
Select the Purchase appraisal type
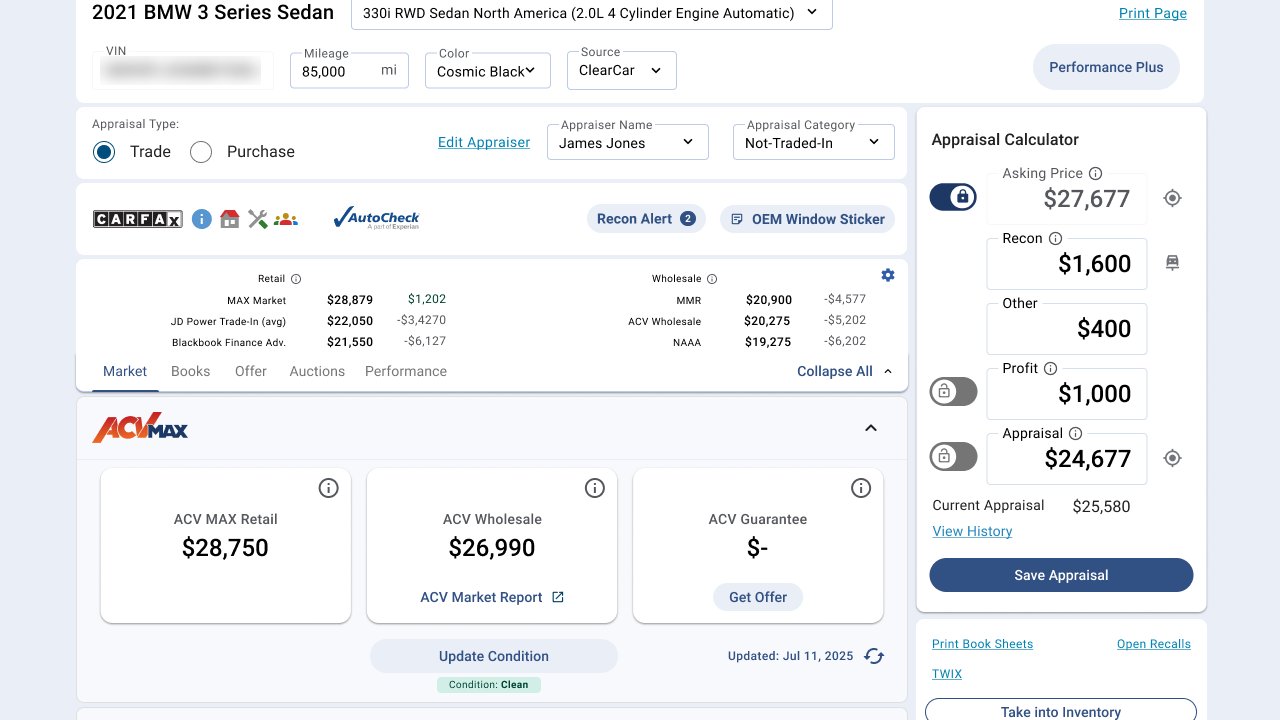click(x=201, y=152)
